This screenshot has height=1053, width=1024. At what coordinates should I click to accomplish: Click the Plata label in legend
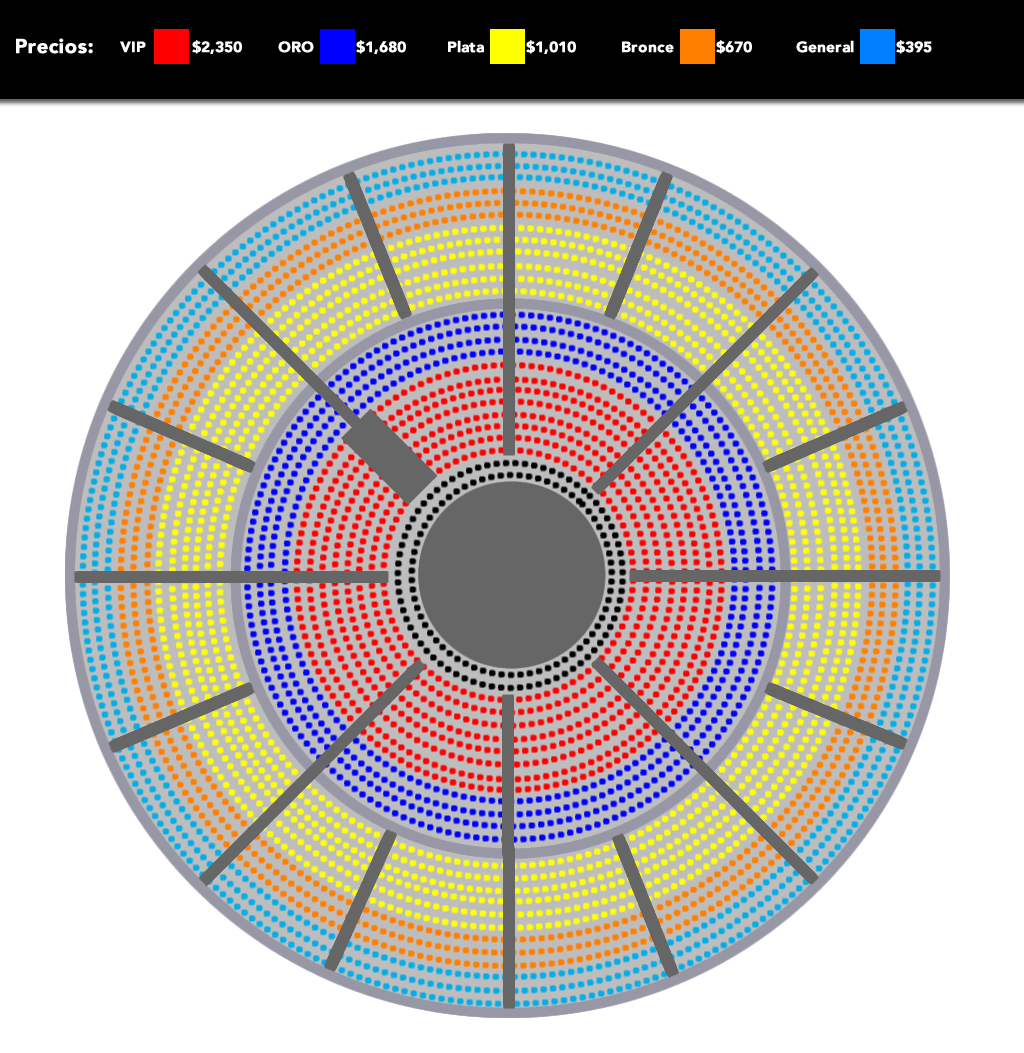(x=466, y=47)
